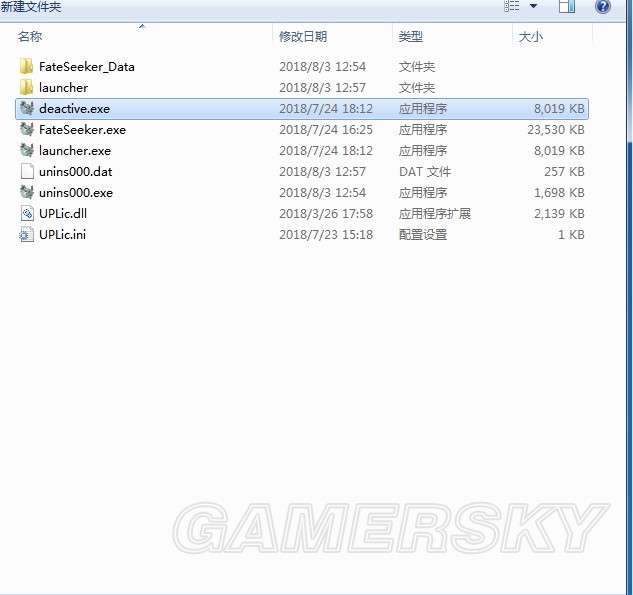Select the unins000.dat file icon
The width and height of the screenshot is (633, 595).
click(x=27, y=171)
